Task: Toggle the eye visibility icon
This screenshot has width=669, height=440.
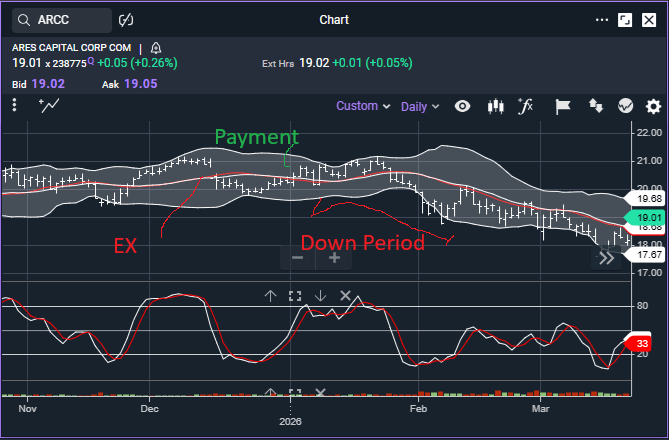Action: pos(462,106)
